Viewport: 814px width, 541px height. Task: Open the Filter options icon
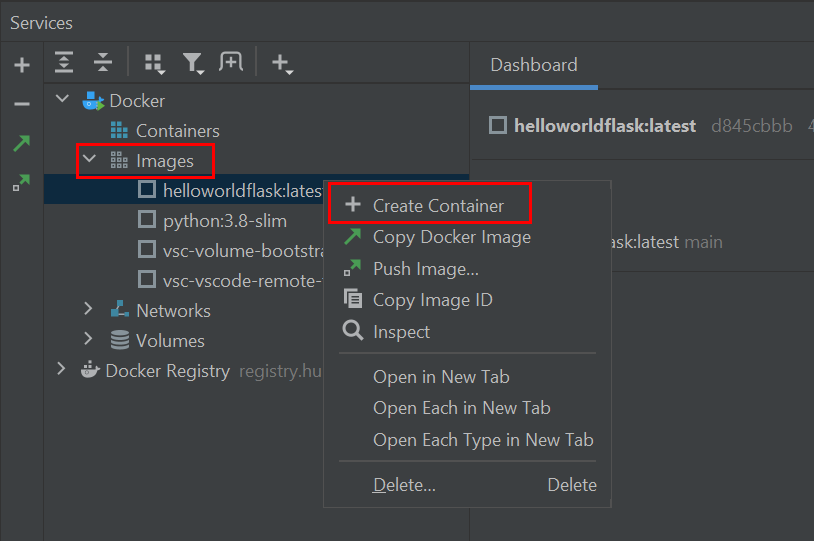click(192, 63)
